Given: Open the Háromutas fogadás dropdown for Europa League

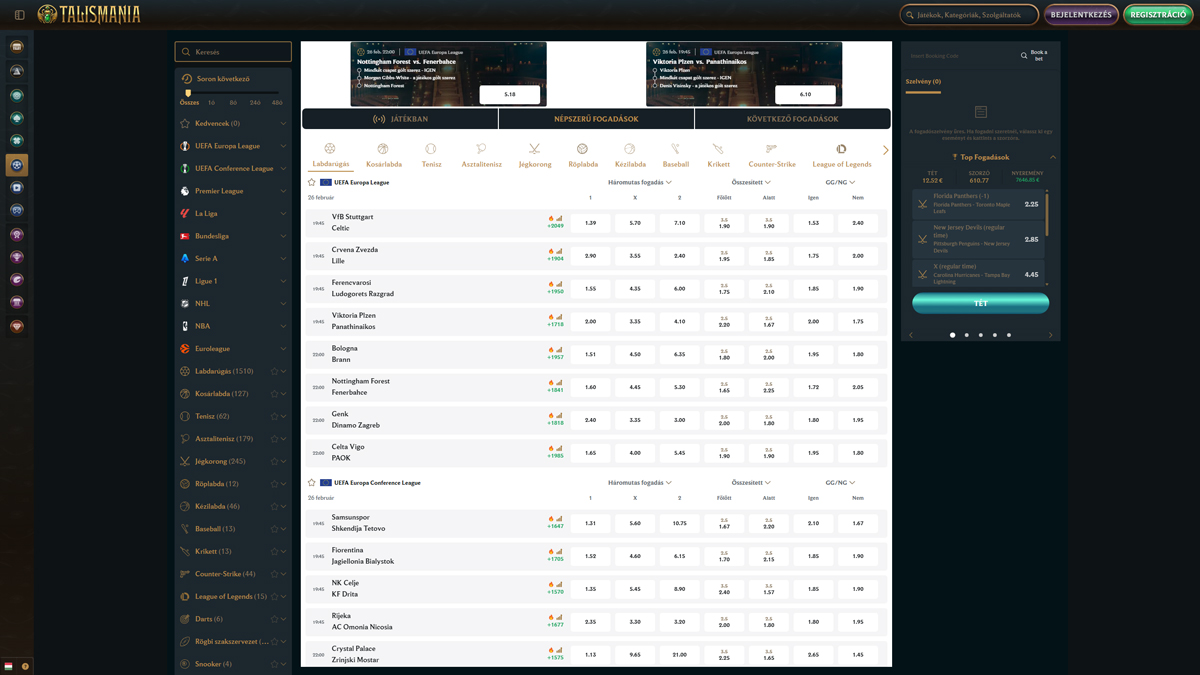Looking at the screenshot, I should pyautogui.click(x=640, y=183).
